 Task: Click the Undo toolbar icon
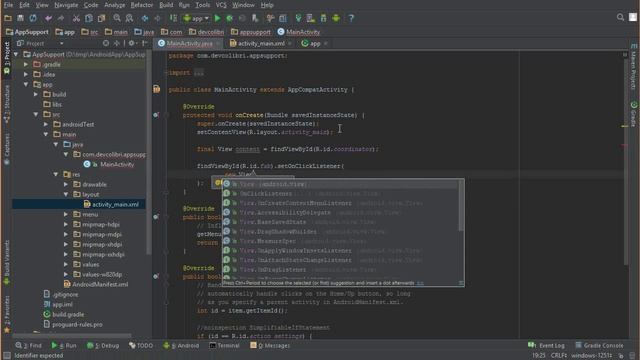click(48, 18)
